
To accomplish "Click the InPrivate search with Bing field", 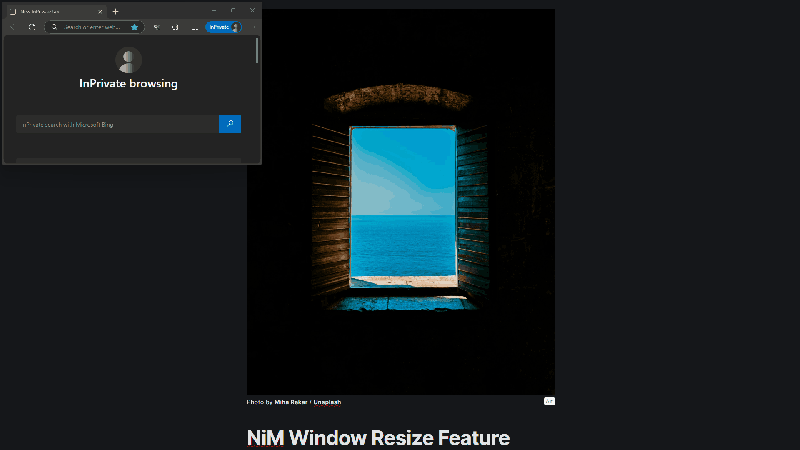I will [x=117, y=124].
